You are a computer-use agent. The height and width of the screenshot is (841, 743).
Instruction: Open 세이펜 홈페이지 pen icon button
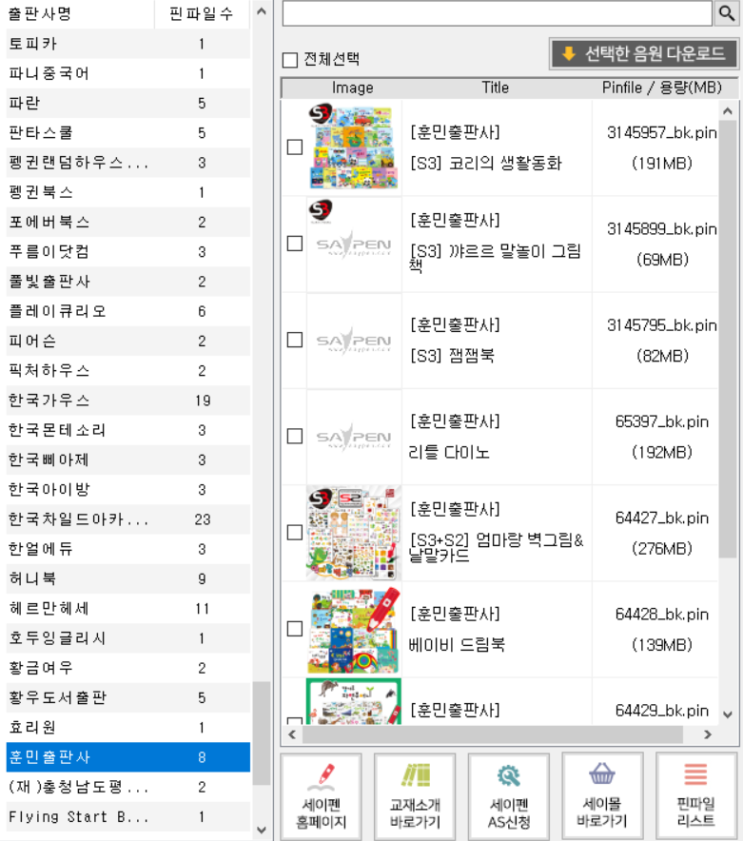coord(321,796)
